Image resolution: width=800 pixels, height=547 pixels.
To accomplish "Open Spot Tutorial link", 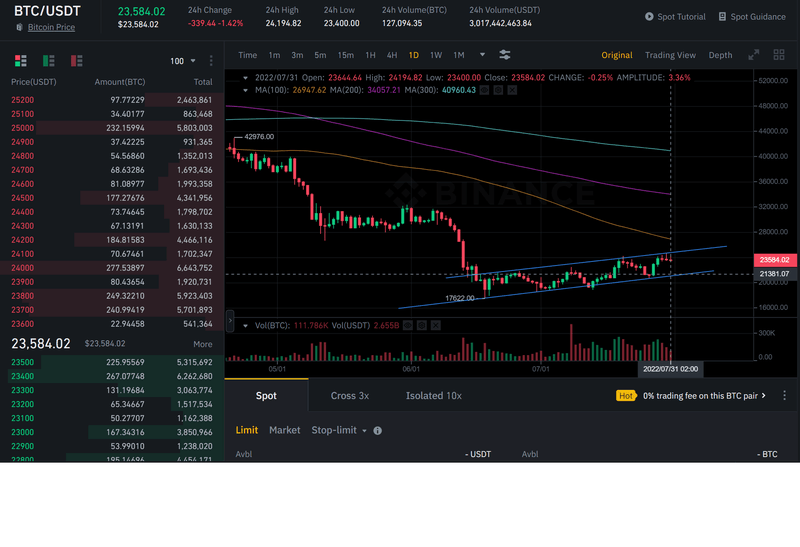I will 681,16.
